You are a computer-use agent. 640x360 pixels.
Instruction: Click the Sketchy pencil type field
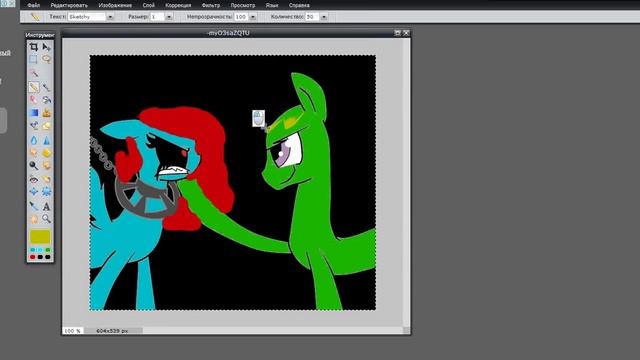tap(87, 17)
